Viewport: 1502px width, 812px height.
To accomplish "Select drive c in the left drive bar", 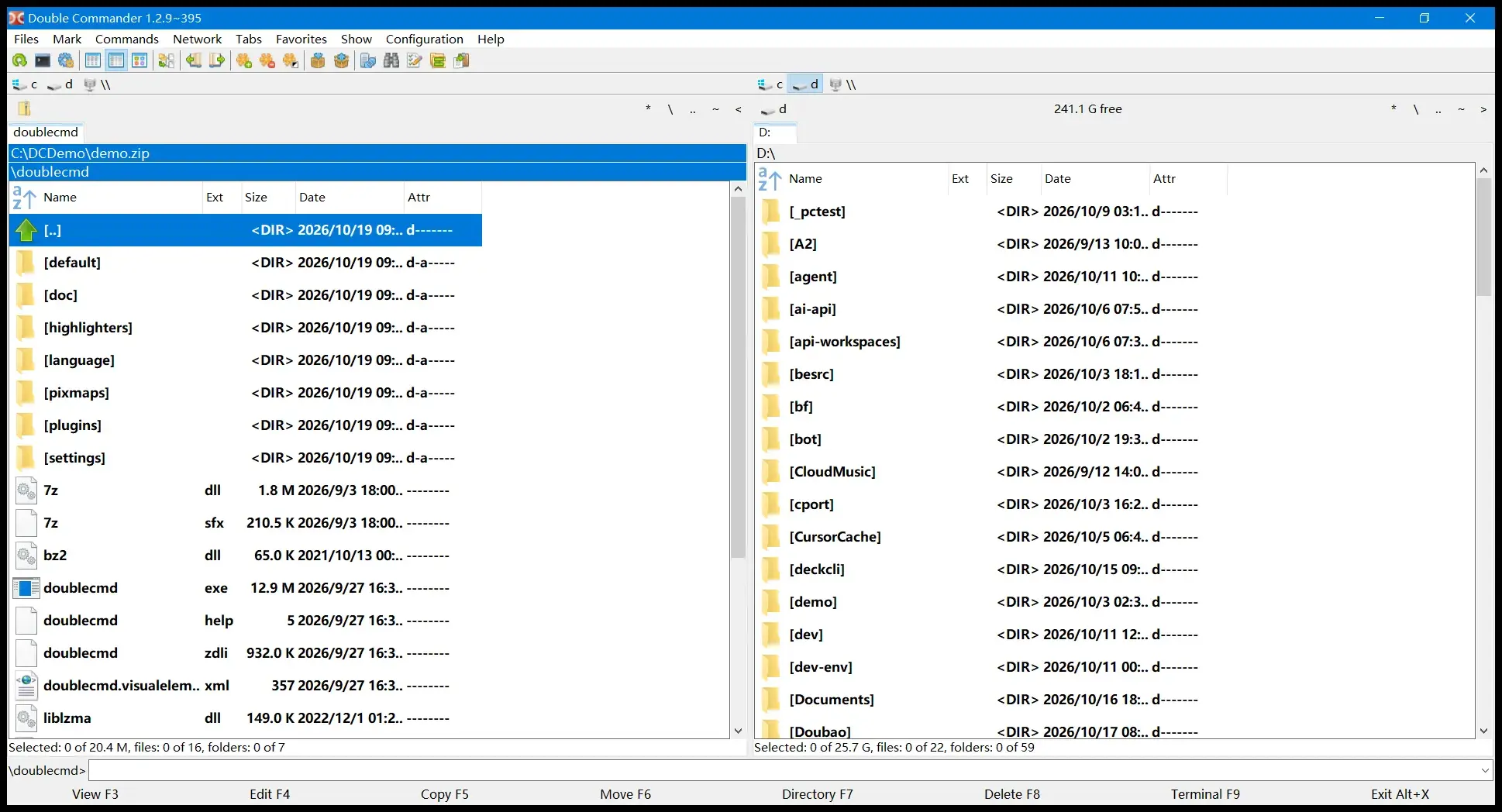I will click(25, 84).
